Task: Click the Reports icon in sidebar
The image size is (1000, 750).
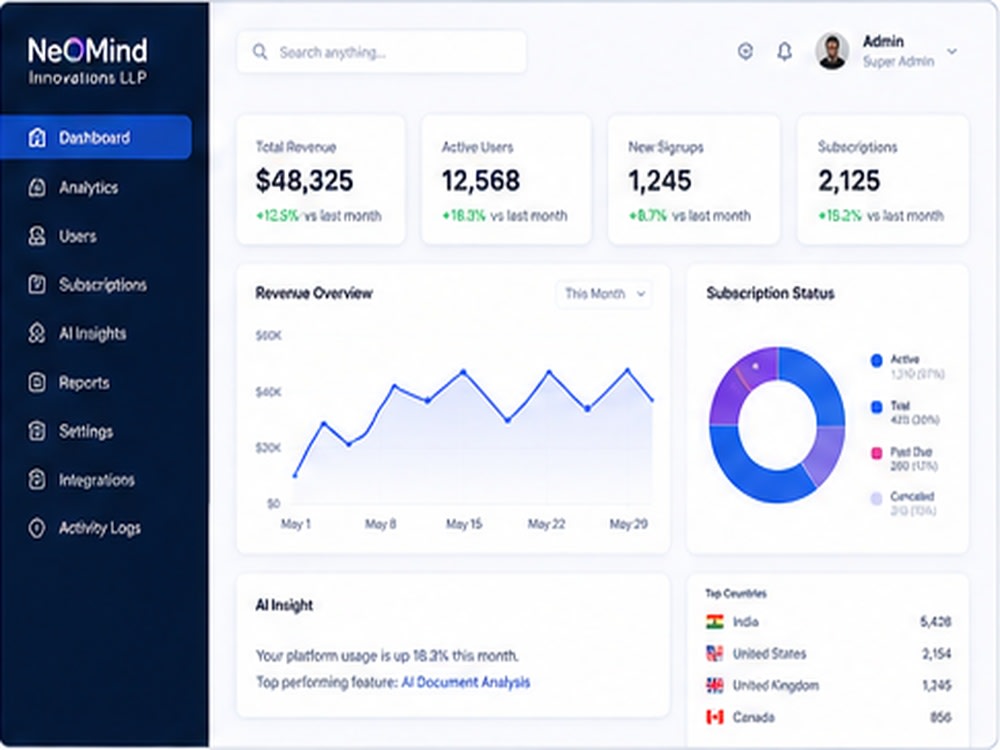Action: 37,382
